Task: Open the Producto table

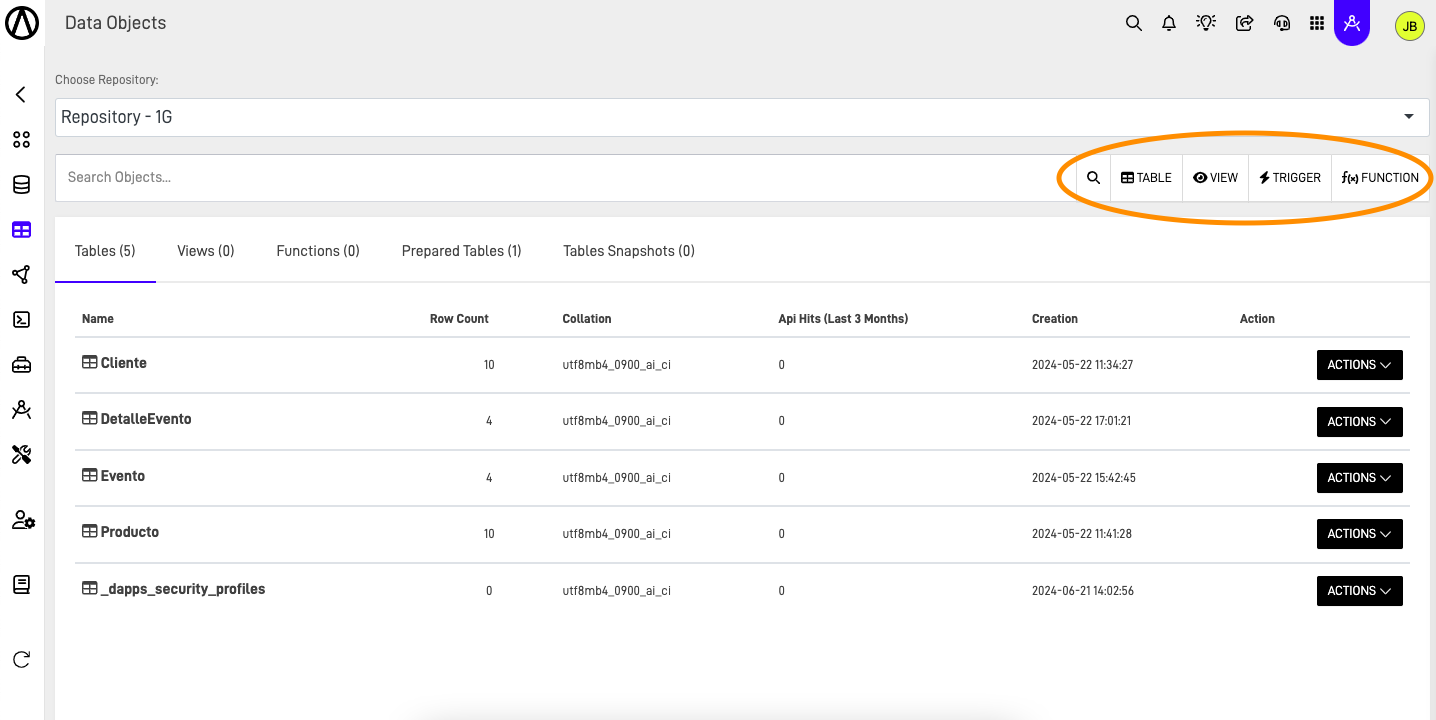Action: 130,532
